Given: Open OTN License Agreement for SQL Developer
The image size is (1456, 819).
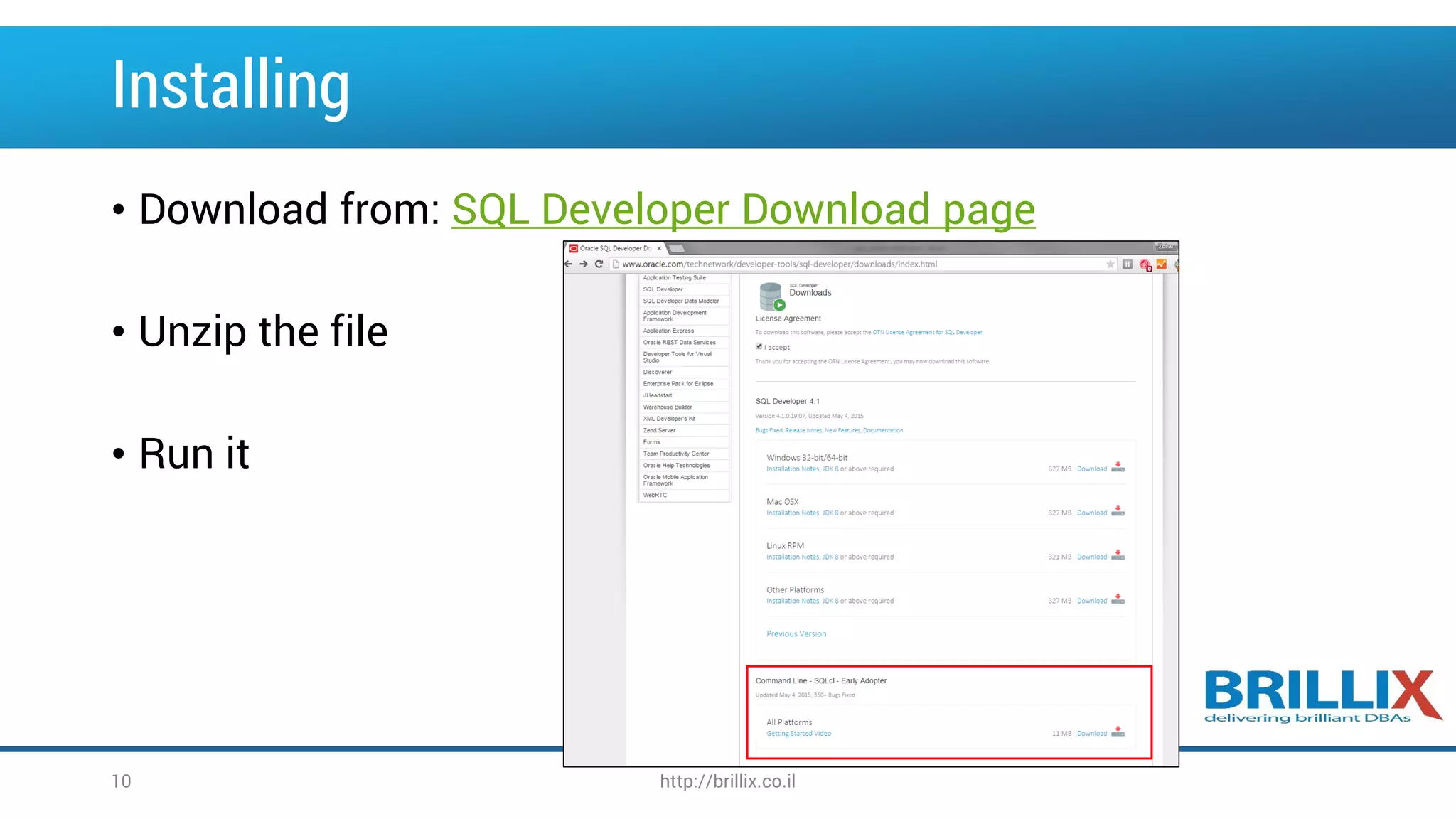Looking at the screenshot, I should (x=927, y=332).
